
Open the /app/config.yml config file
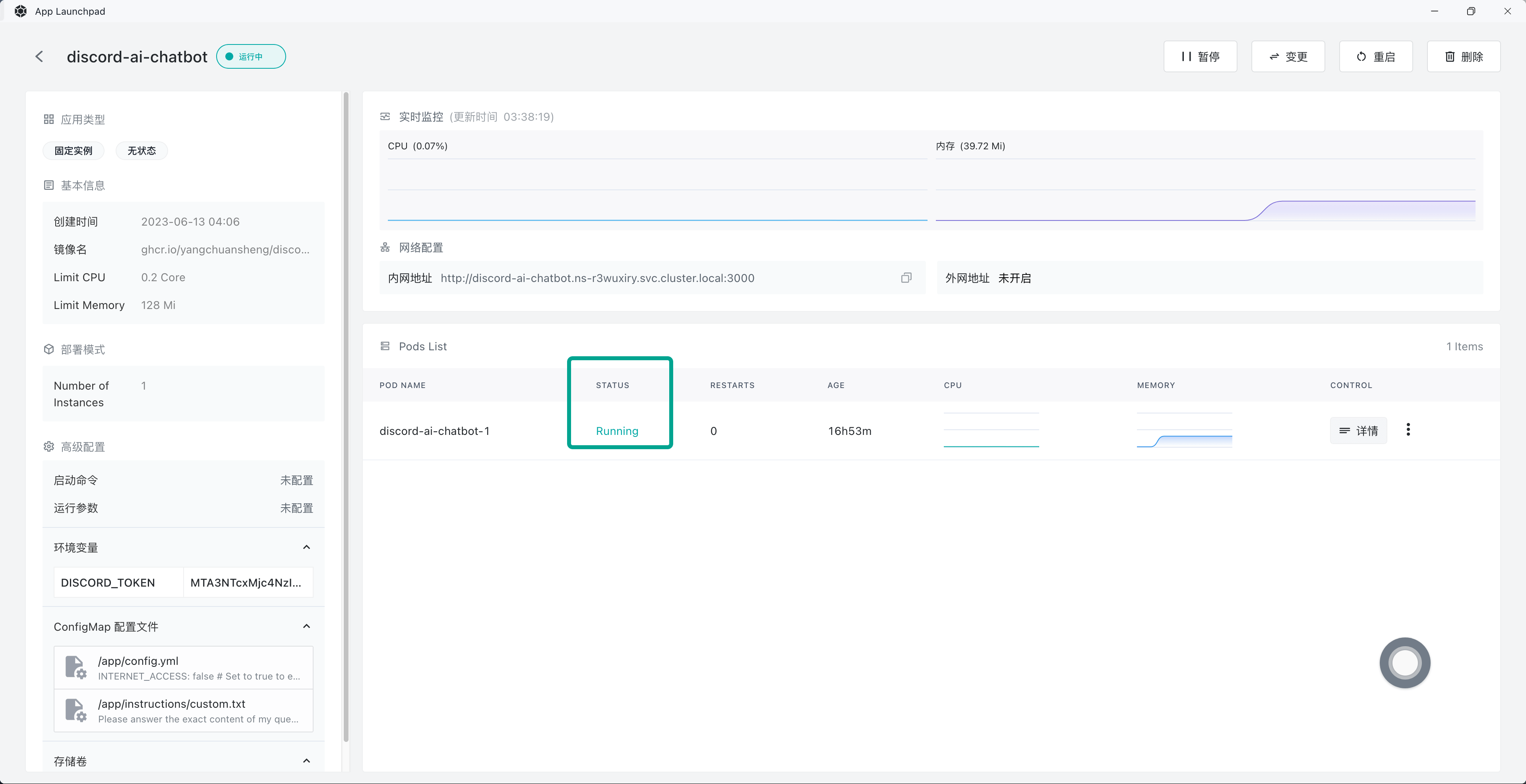(184, 668)
